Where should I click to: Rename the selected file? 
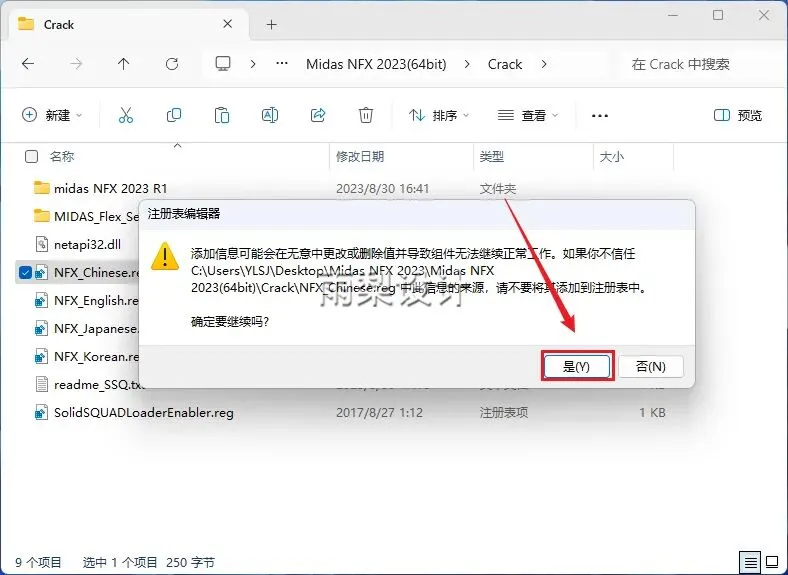pyautogui.click(x=270, y=115)
